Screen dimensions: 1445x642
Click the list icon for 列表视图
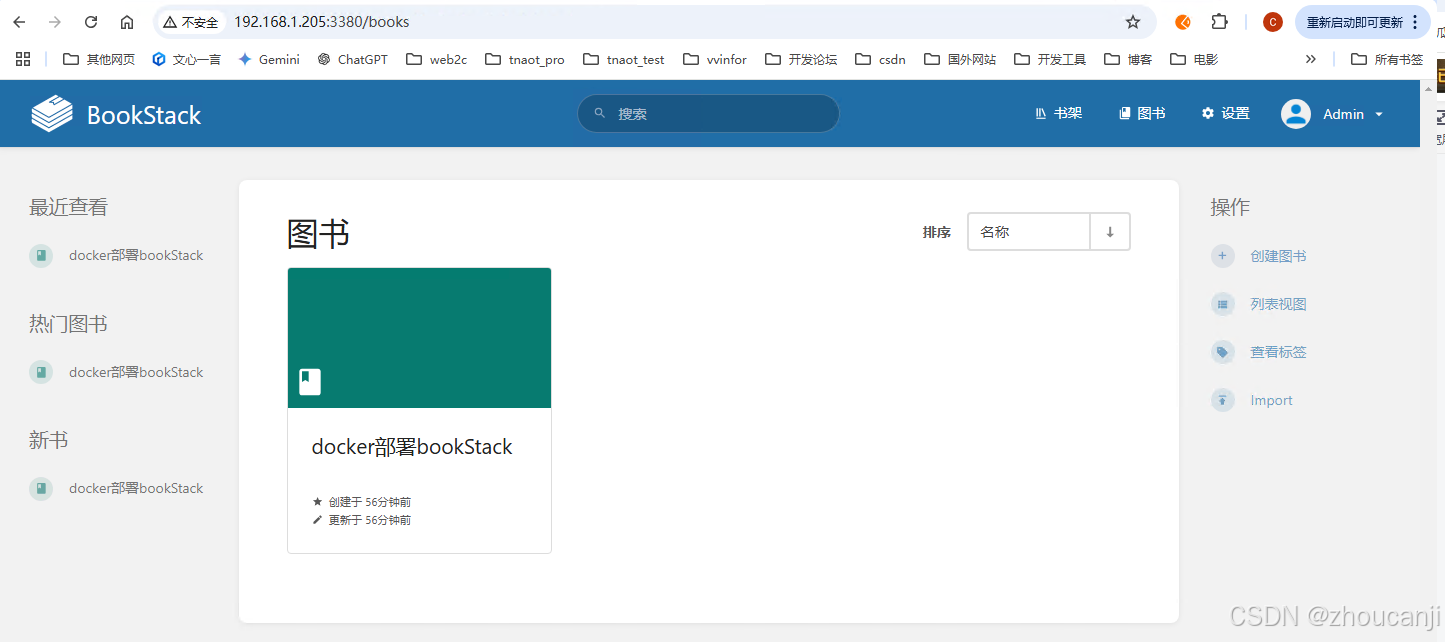click(x=1223, y=304)
